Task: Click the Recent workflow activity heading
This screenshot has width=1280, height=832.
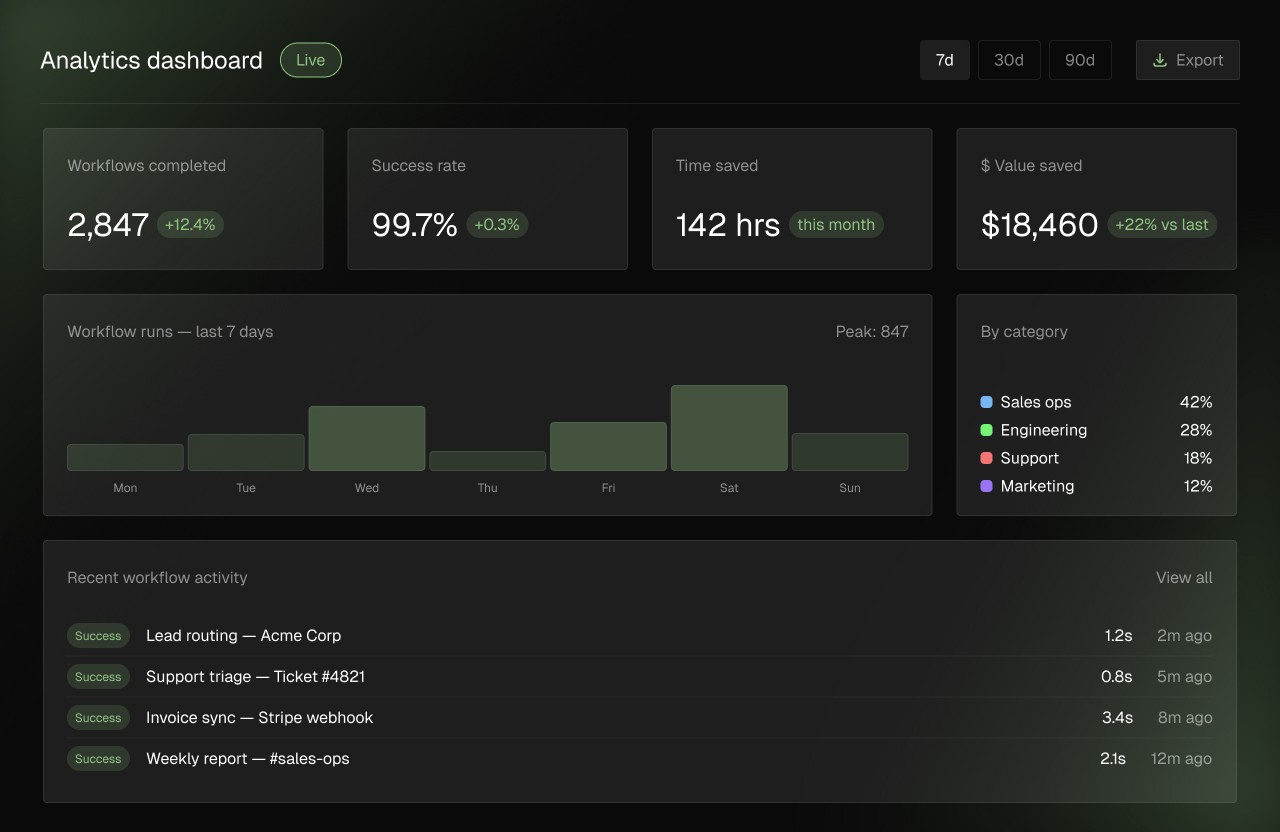Action: pyautogui.click(x=157, y=577)
